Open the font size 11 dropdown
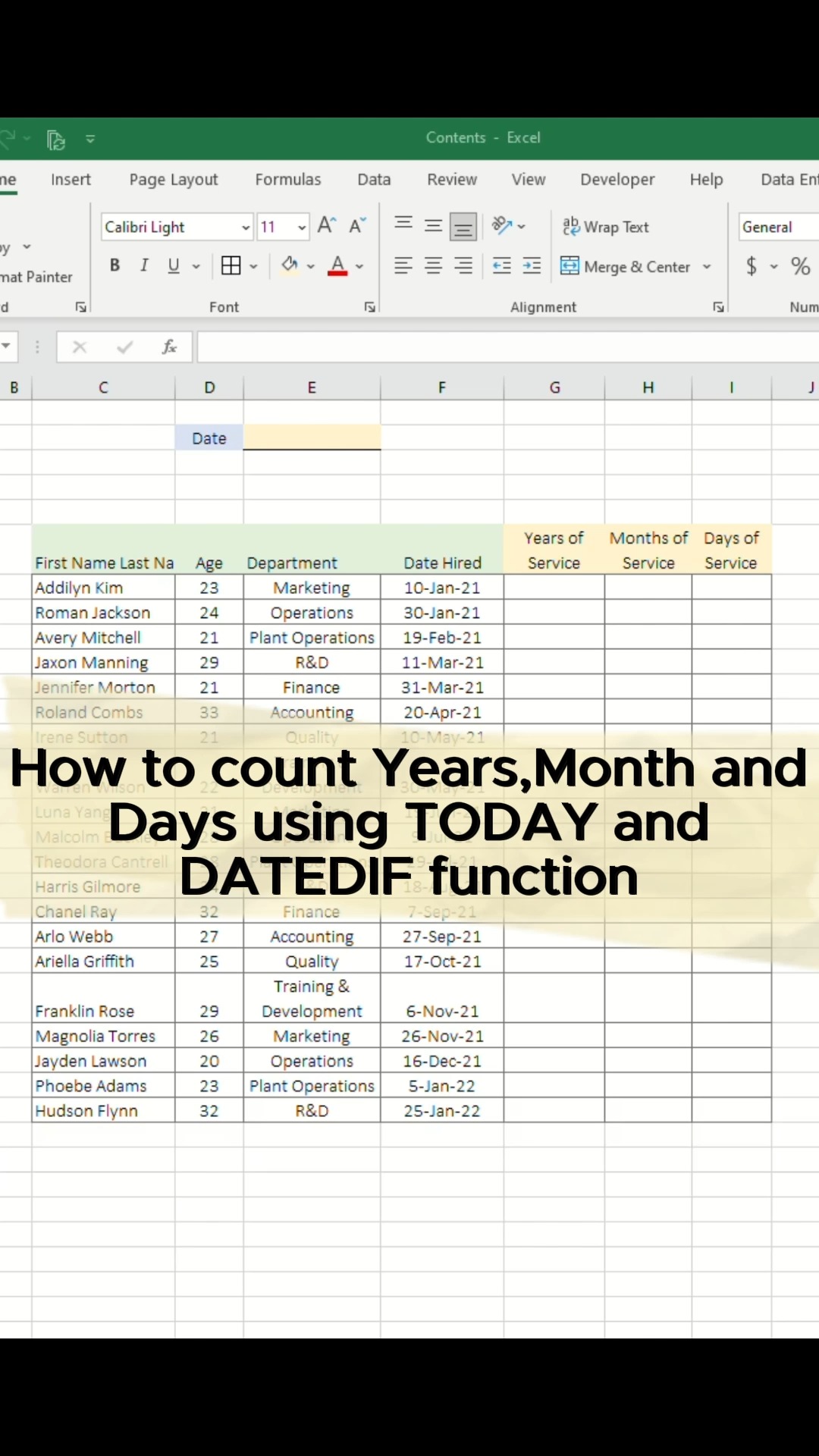This screenshot has width=819, height=1456. click(x=302, y=227)
